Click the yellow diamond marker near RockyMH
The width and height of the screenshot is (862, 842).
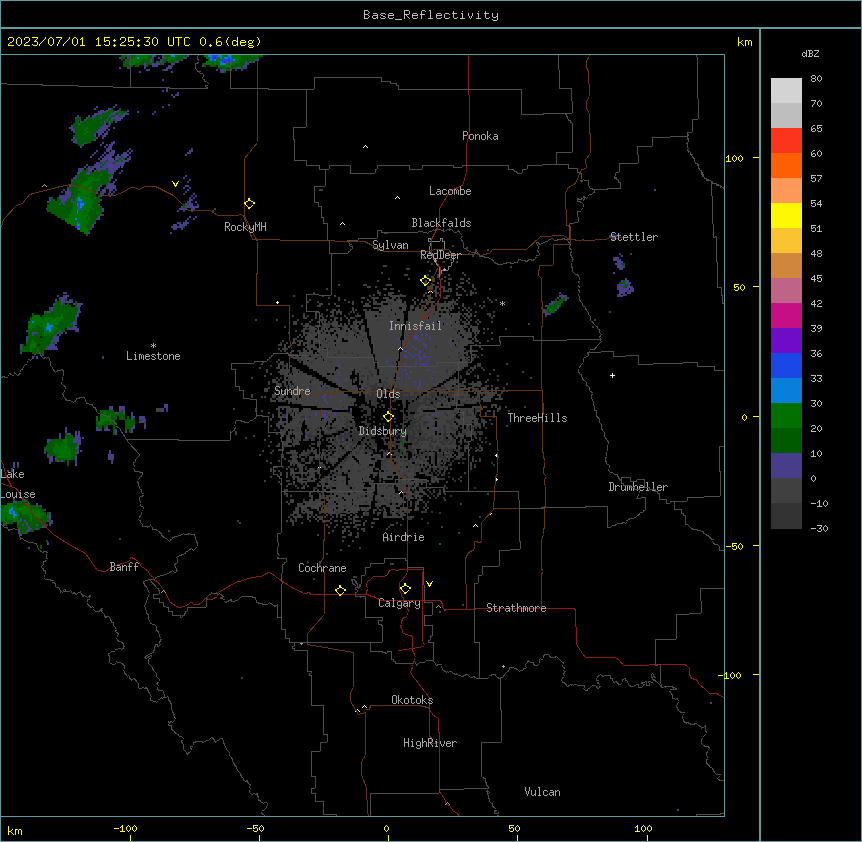click(x=249, y=204)
